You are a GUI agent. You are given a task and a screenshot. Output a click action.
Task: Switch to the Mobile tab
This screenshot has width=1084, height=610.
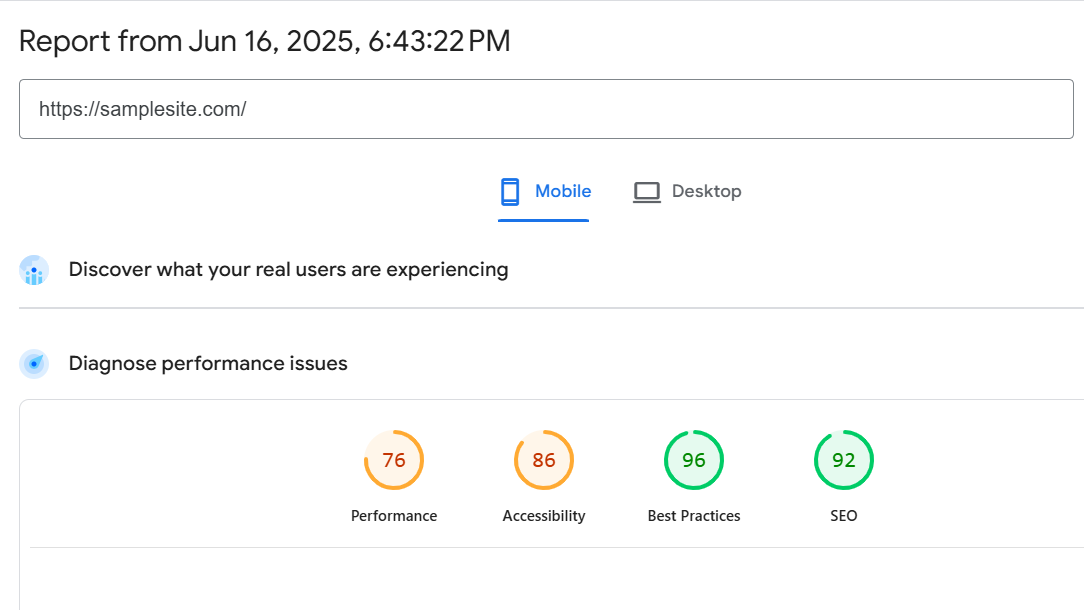pos(544,191)
